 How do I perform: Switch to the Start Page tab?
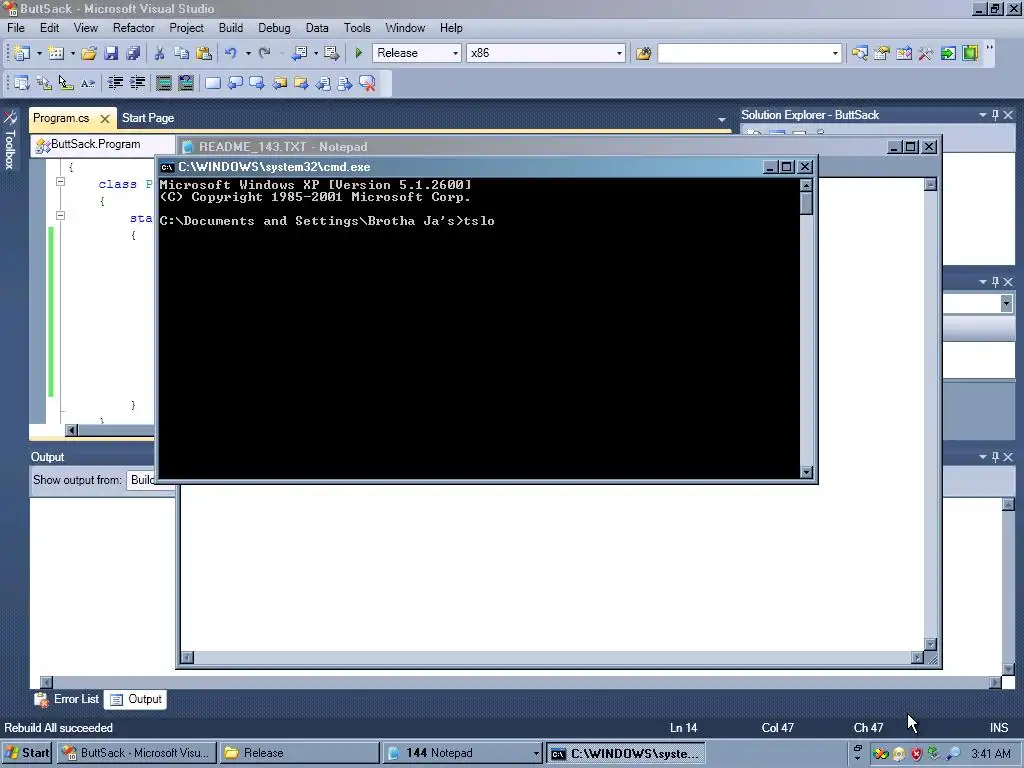coord(148,118)
